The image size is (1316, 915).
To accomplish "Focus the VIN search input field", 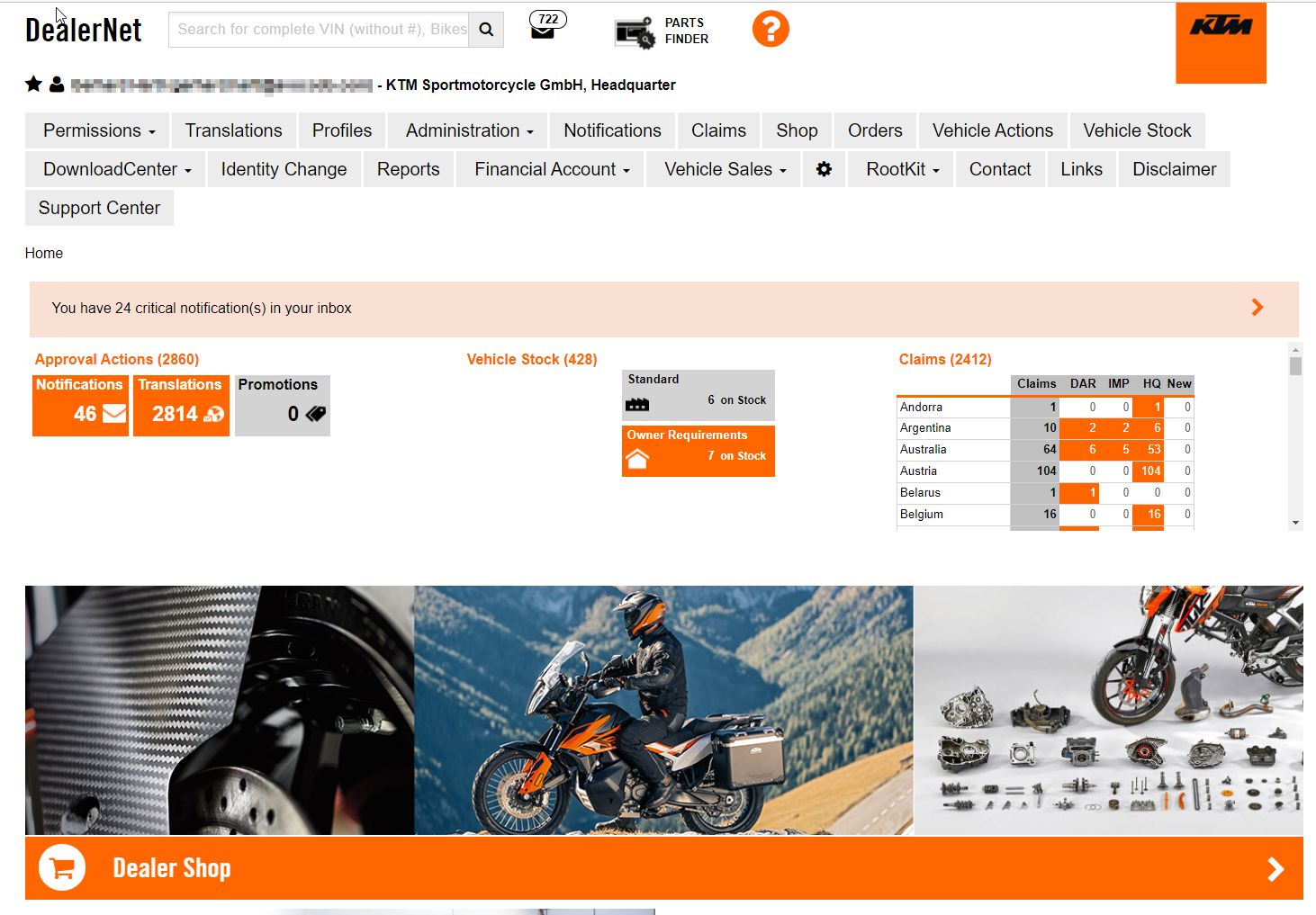I will coord(319,30).
